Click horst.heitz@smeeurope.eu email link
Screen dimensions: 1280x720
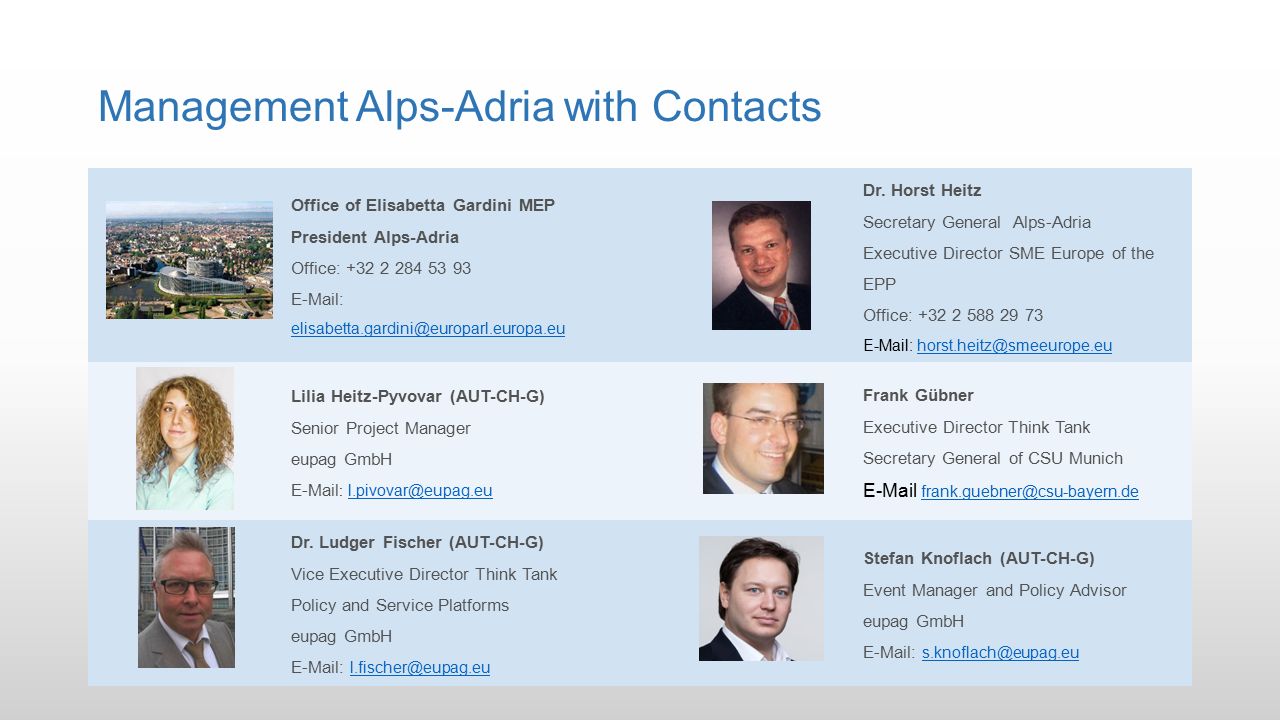1014,346
